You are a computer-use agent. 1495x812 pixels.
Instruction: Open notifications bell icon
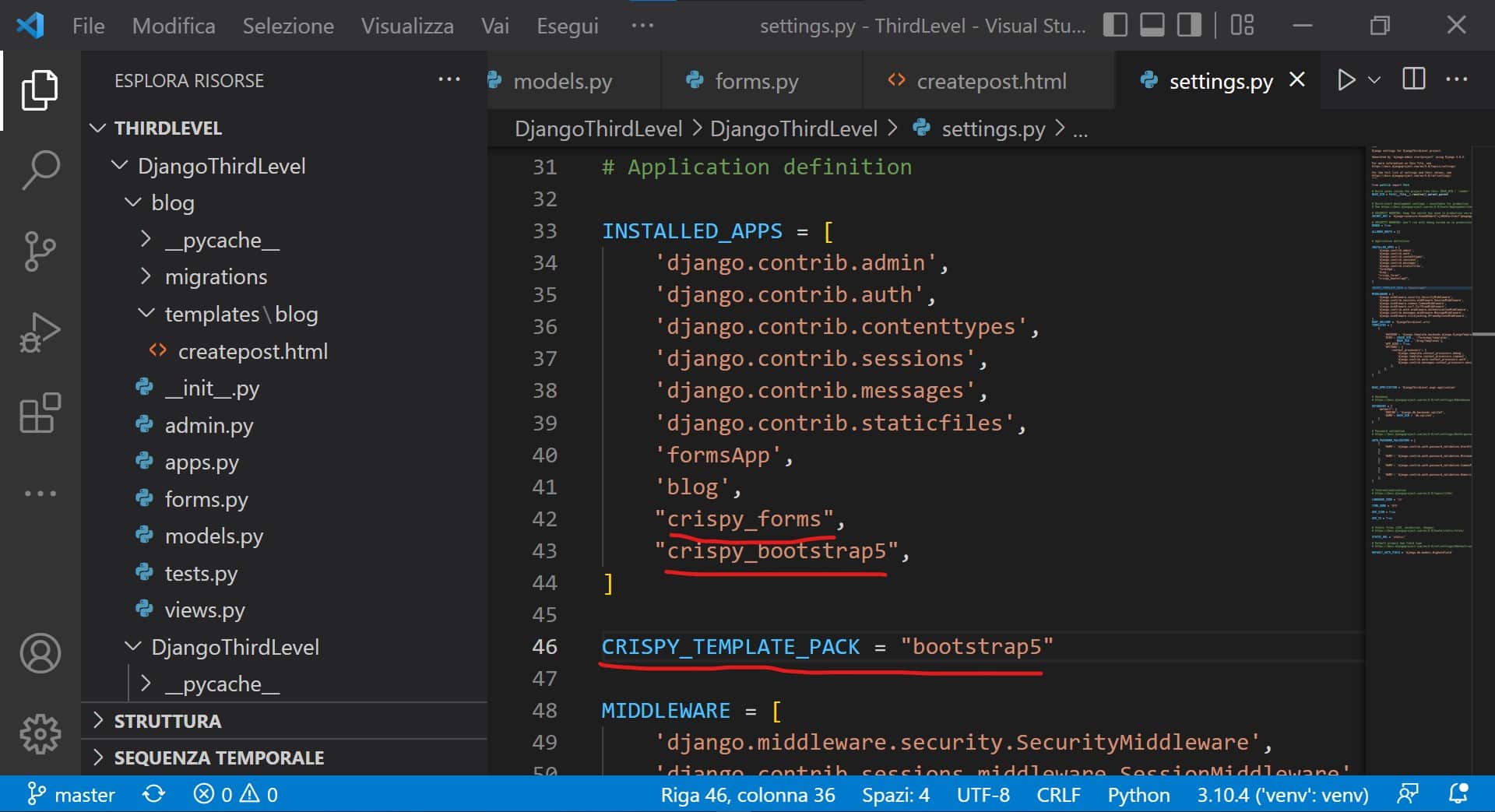[1458, 794]
